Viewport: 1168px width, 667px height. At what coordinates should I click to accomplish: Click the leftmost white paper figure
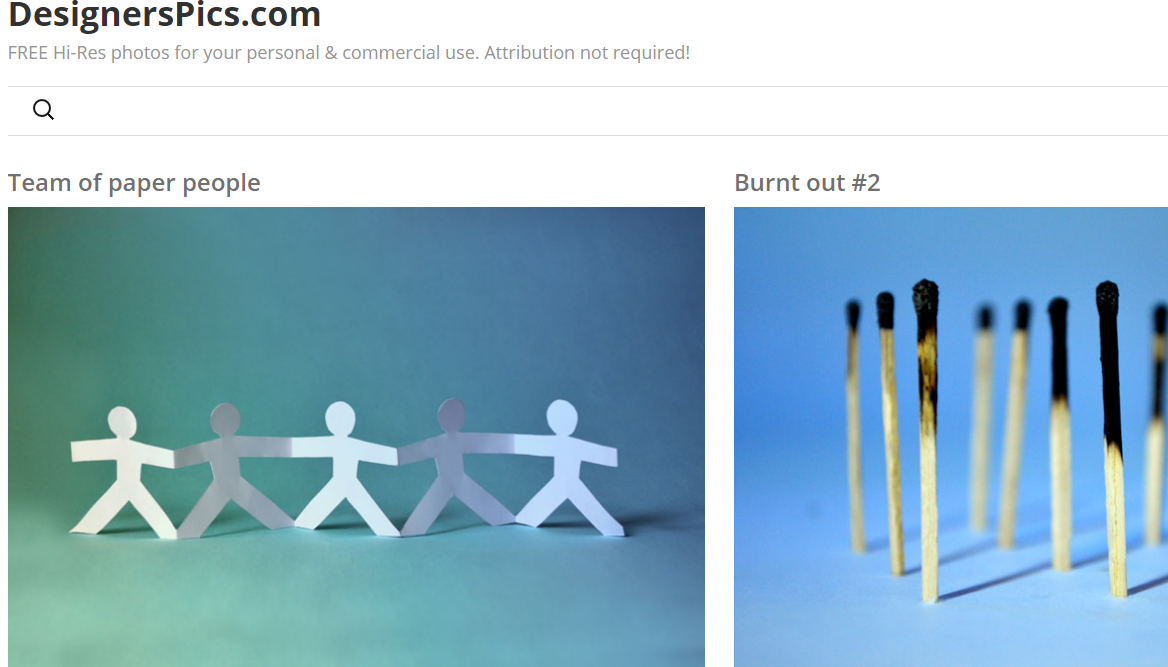click(x=123, y=472)
